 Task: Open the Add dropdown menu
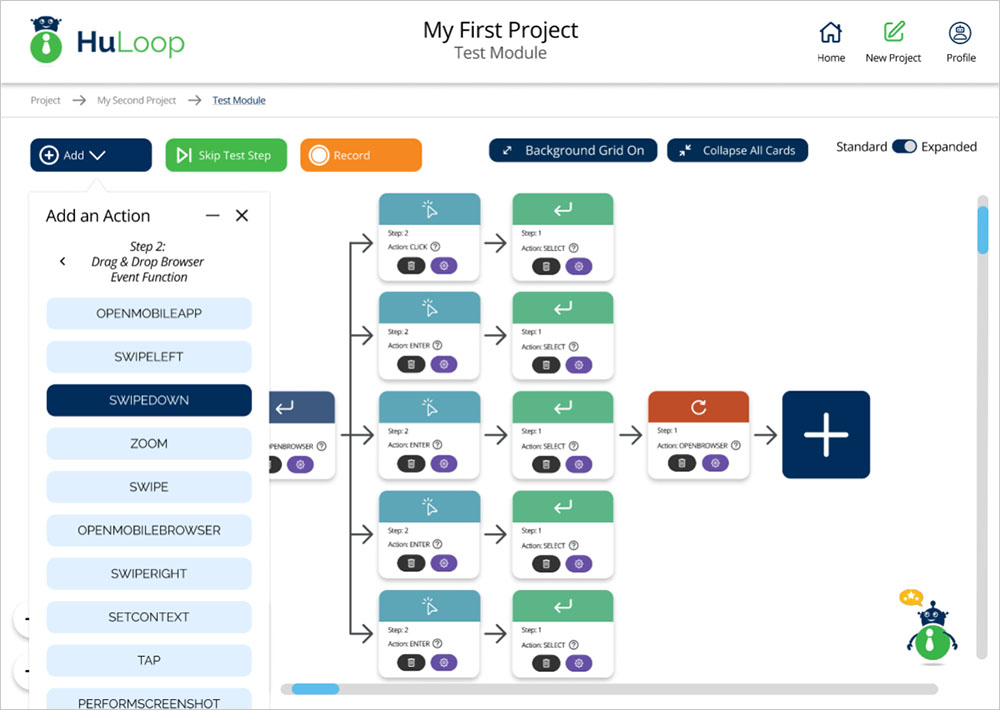90,155
